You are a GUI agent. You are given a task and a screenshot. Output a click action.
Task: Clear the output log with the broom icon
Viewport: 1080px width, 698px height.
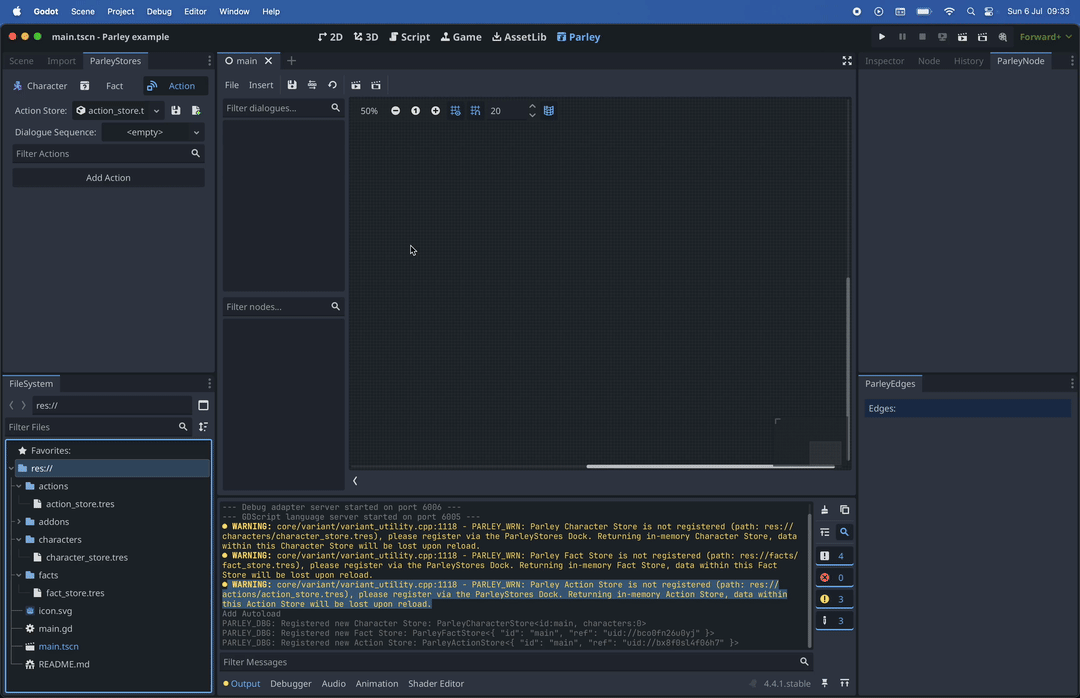tap(824, 510)
